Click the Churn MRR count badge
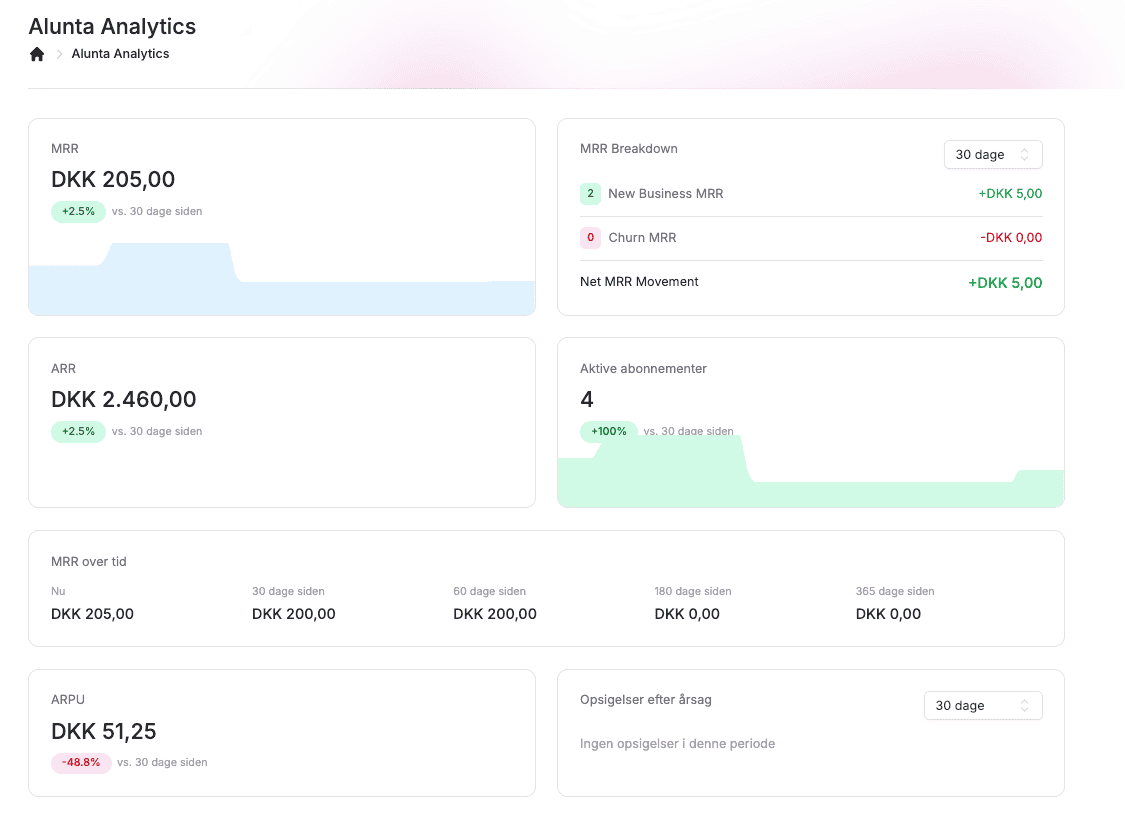Viewport: 1125px width, 818px height. [x=590, y=238]
